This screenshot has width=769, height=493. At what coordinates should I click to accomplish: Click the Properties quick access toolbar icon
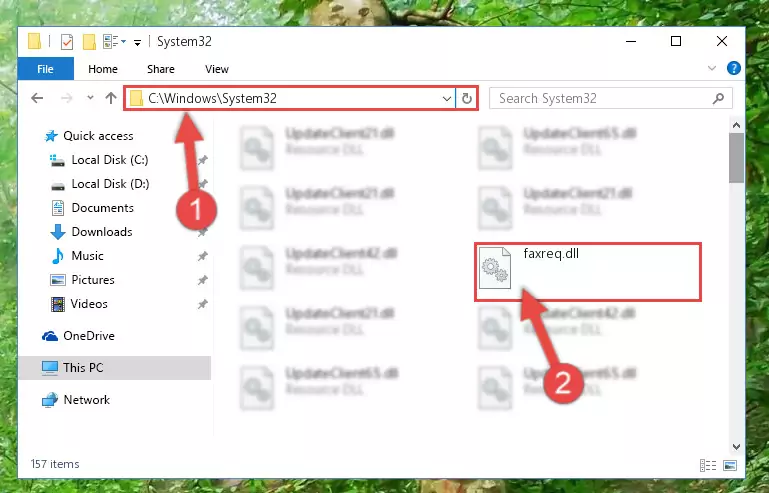(x=67, y=42)
